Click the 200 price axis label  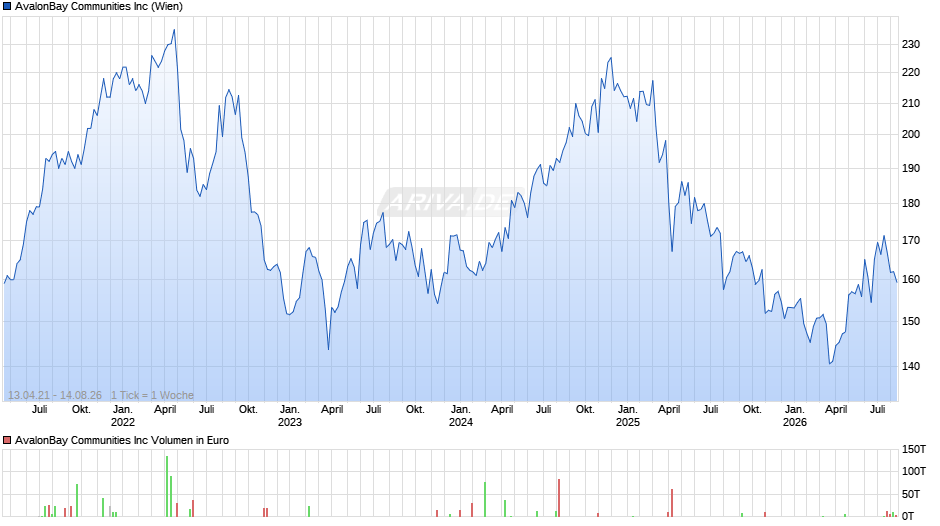tap(911, 134)
